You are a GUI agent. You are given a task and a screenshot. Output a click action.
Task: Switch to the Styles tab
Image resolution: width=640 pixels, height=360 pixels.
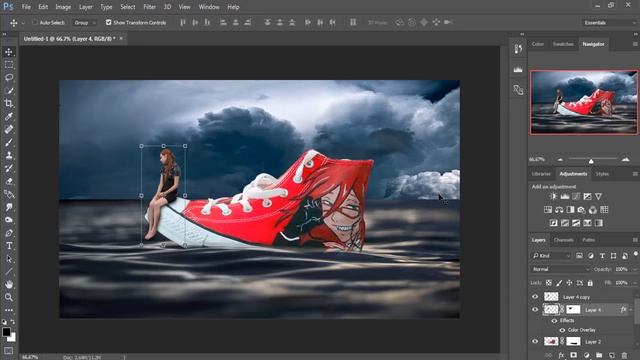[x=602, y=174]
